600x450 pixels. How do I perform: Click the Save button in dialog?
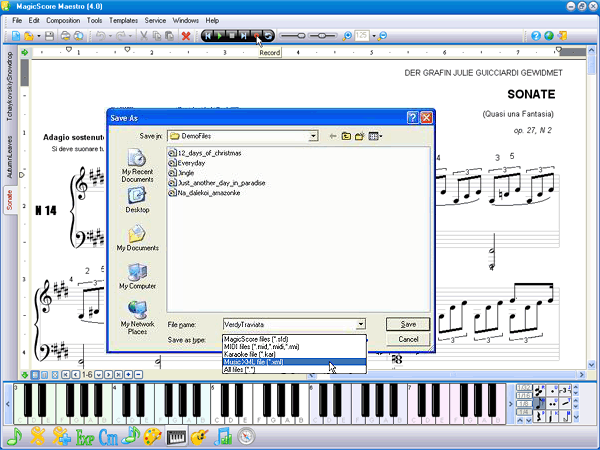(x=408, y=324)
